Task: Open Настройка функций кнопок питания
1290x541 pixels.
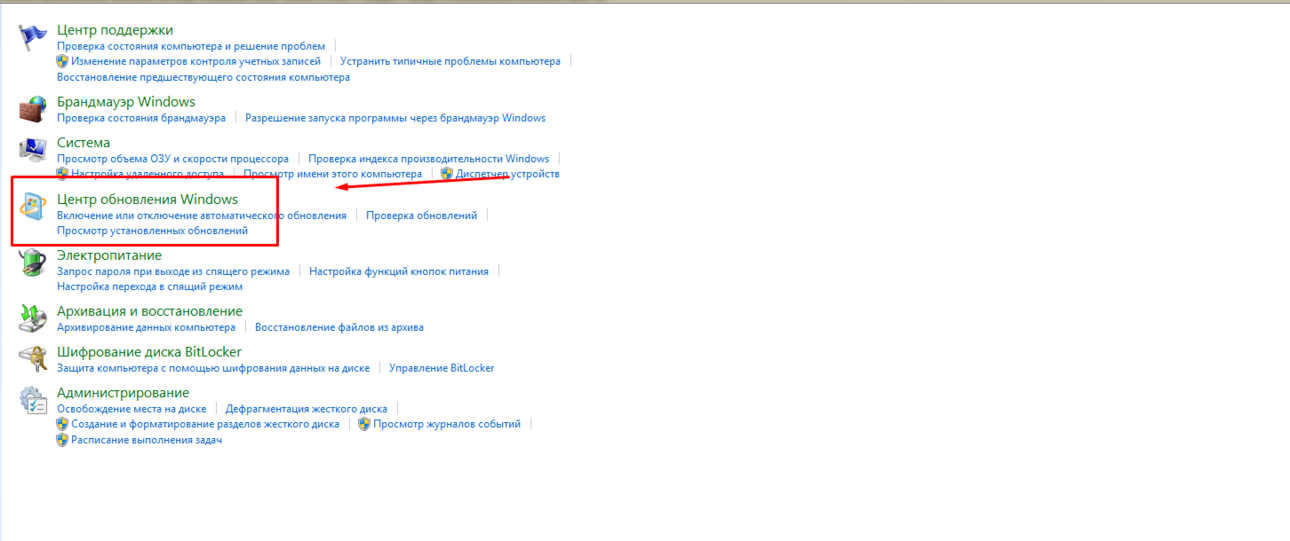Action: [399, 271]
